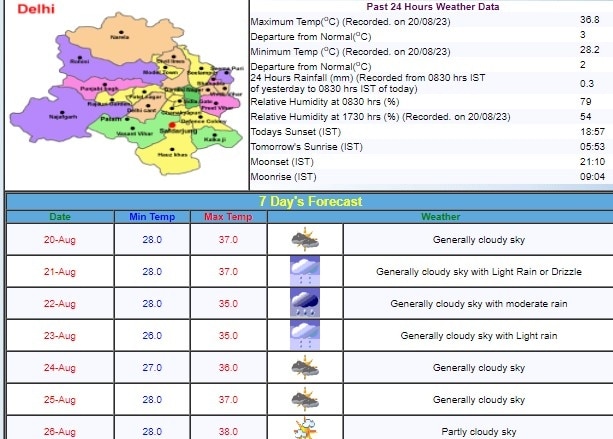Click the Date column header
Viewport: 613px width, 439px height.
coord(60,216)
